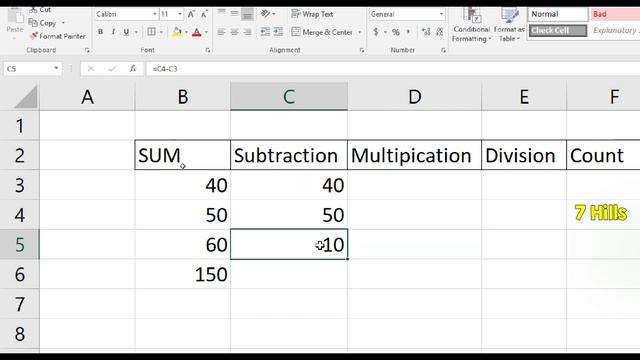This screenshot has width=640, height=360.
Task: Toggle Italic formatting
Action: pos(113,32)
